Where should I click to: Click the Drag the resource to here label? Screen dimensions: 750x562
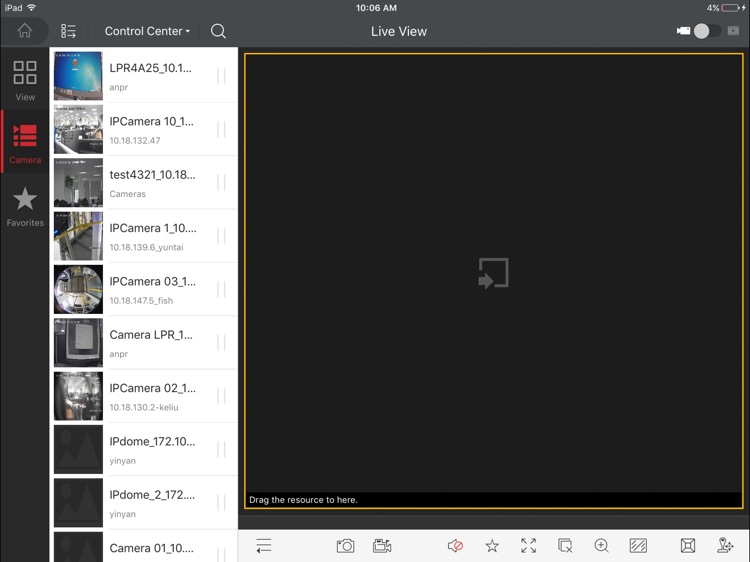(x=303, y=500)
